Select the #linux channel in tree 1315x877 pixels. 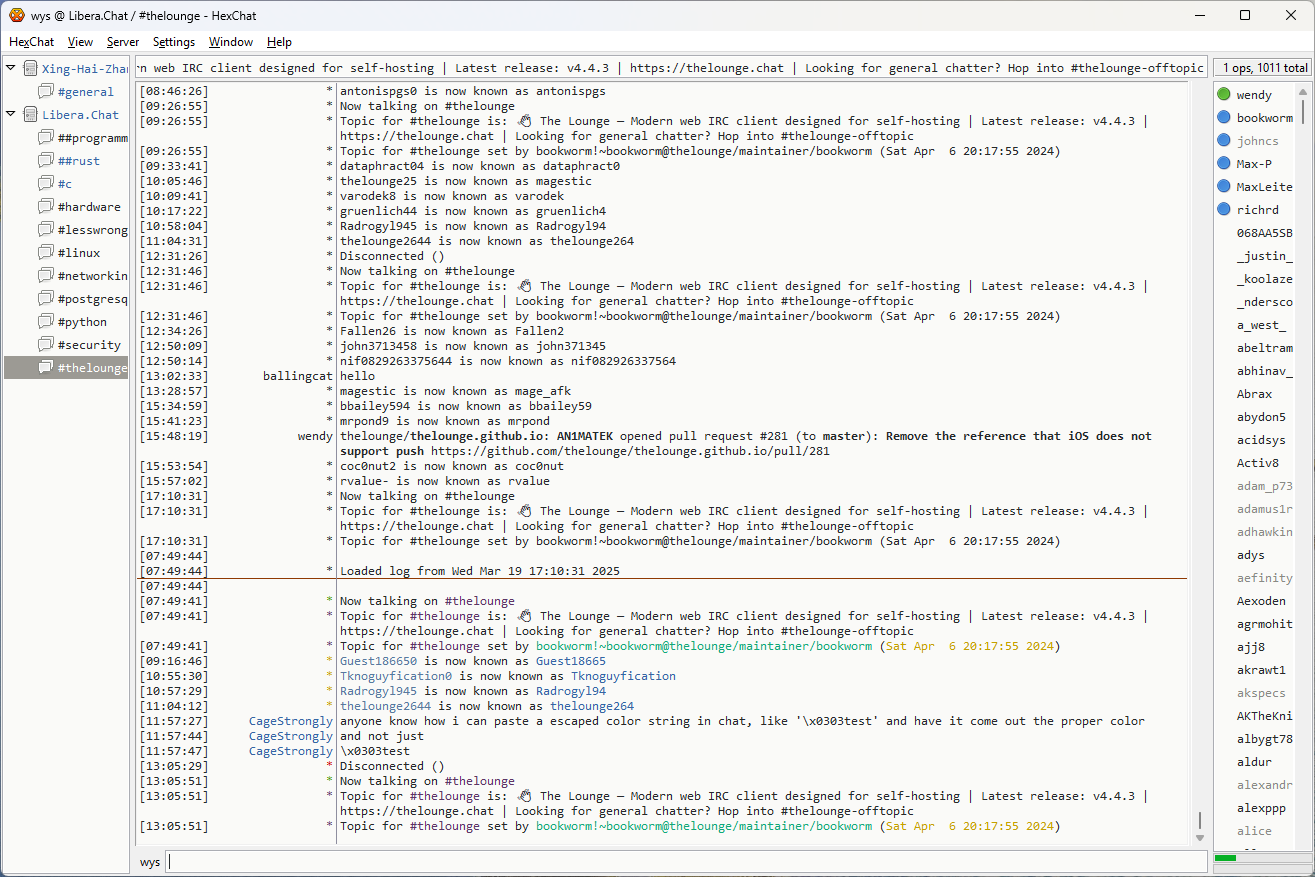click(x=78, y=253)
